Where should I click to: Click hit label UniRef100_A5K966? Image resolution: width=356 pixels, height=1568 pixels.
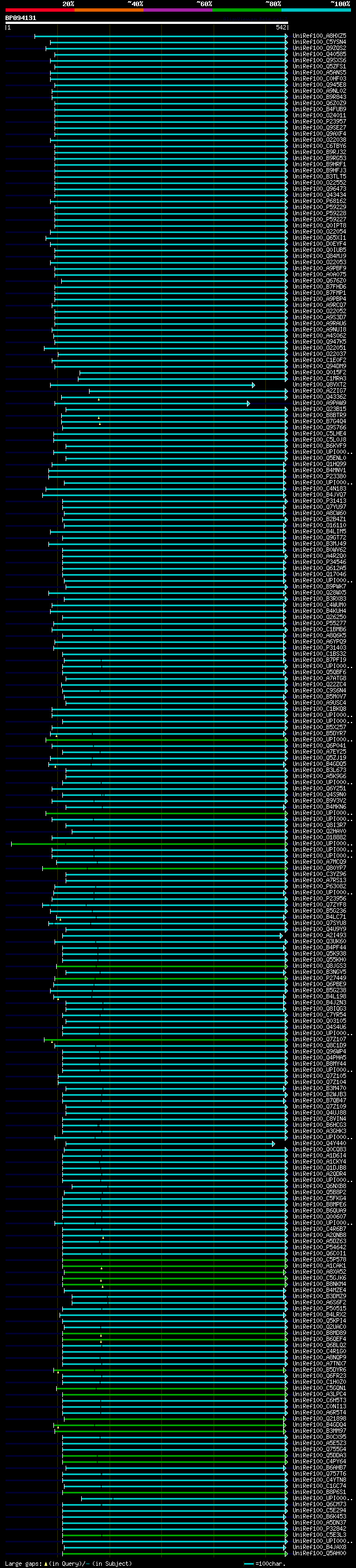[x=319, y=776]
